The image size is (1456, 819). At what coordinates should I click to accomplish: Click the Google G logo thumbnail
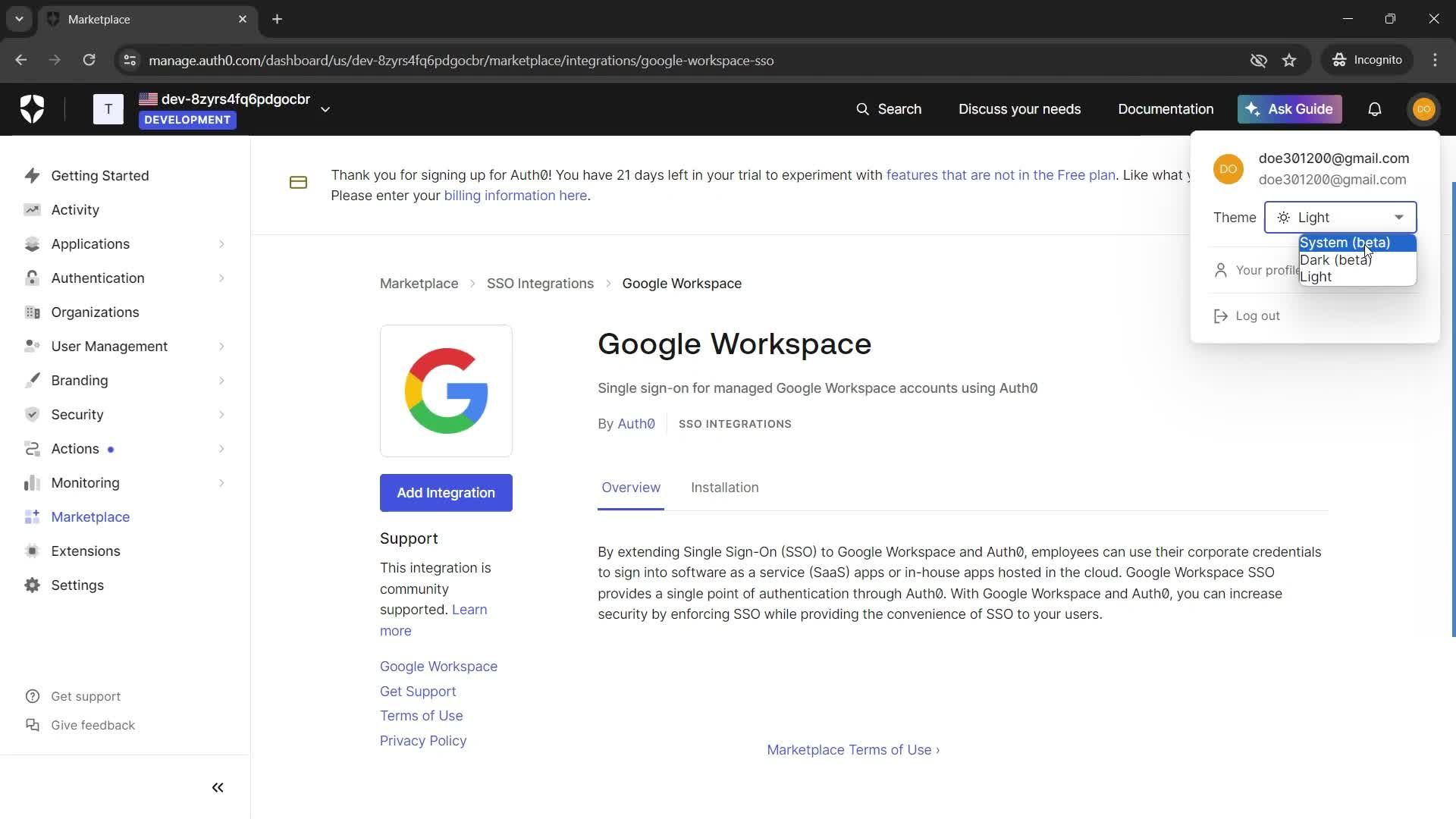pos(446,391)
